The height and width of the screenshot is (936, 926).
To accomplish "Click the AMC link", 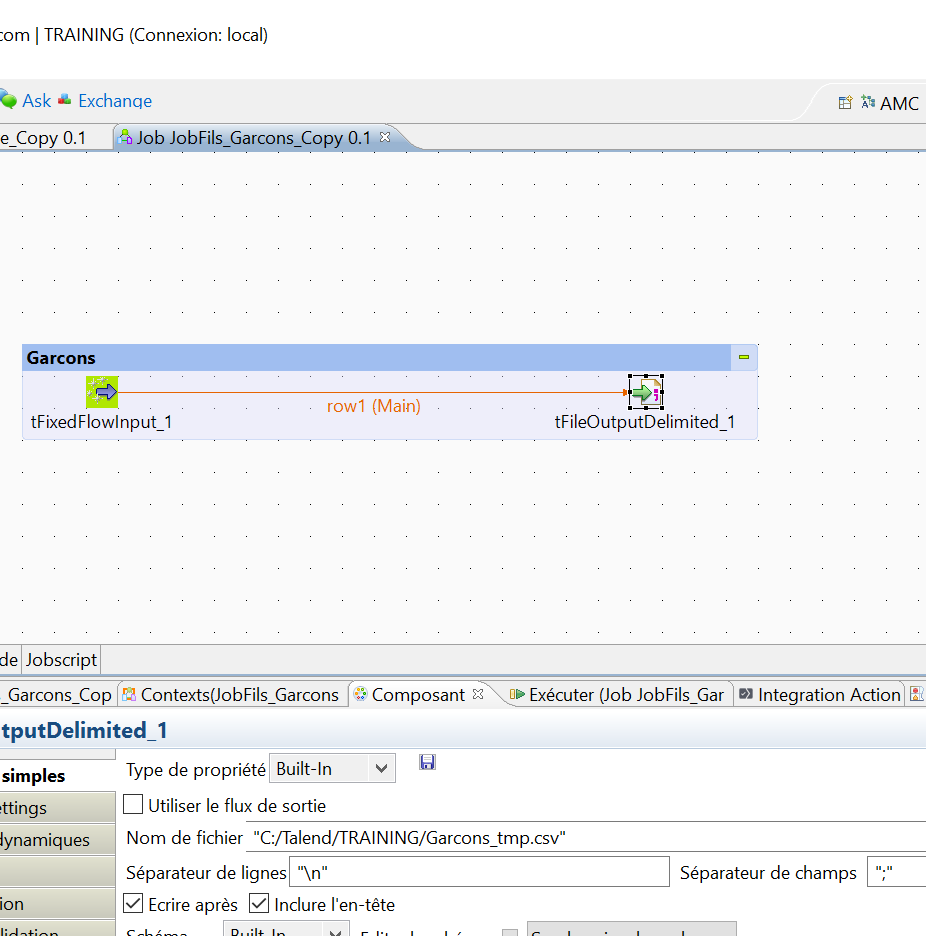I will point(899,103).
